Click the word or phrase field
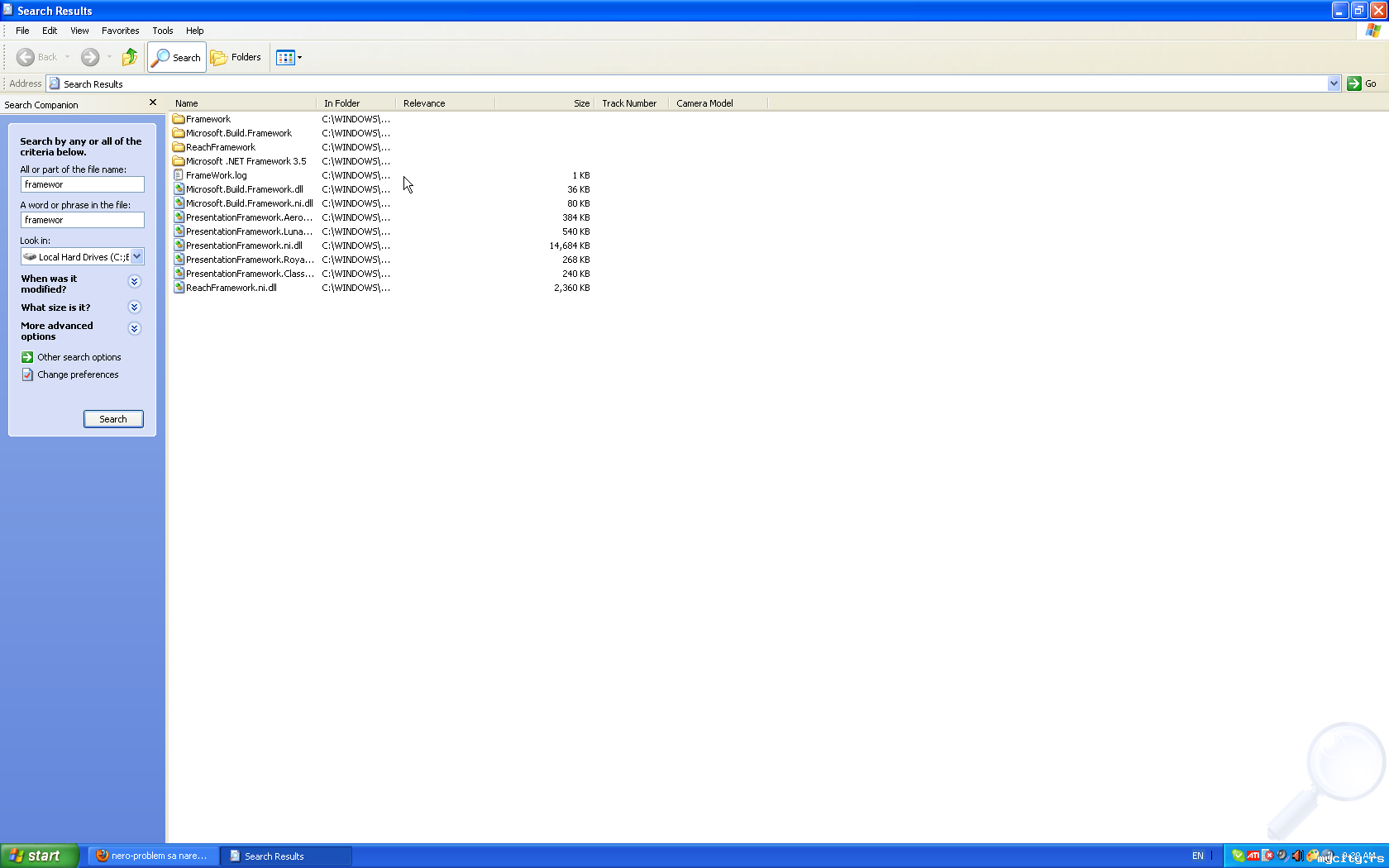 (82, 220)
